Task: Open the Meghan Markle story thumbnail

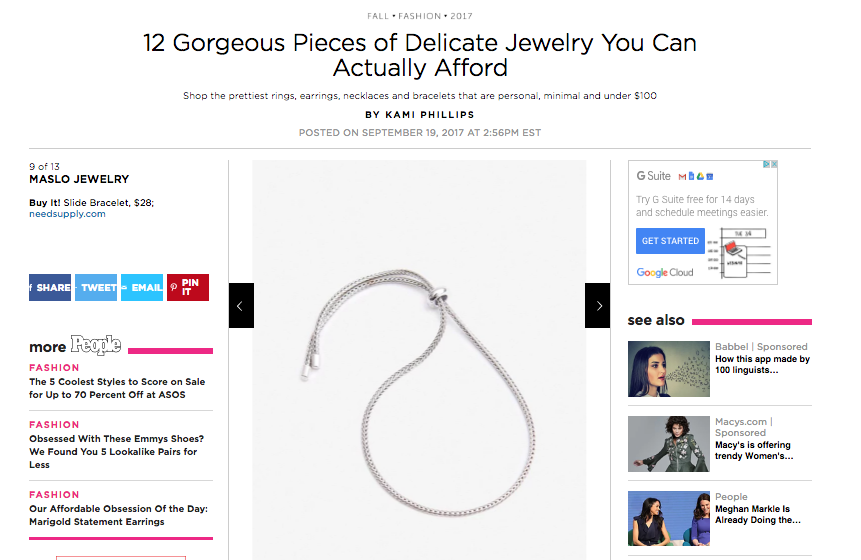Action: [668, 518]
